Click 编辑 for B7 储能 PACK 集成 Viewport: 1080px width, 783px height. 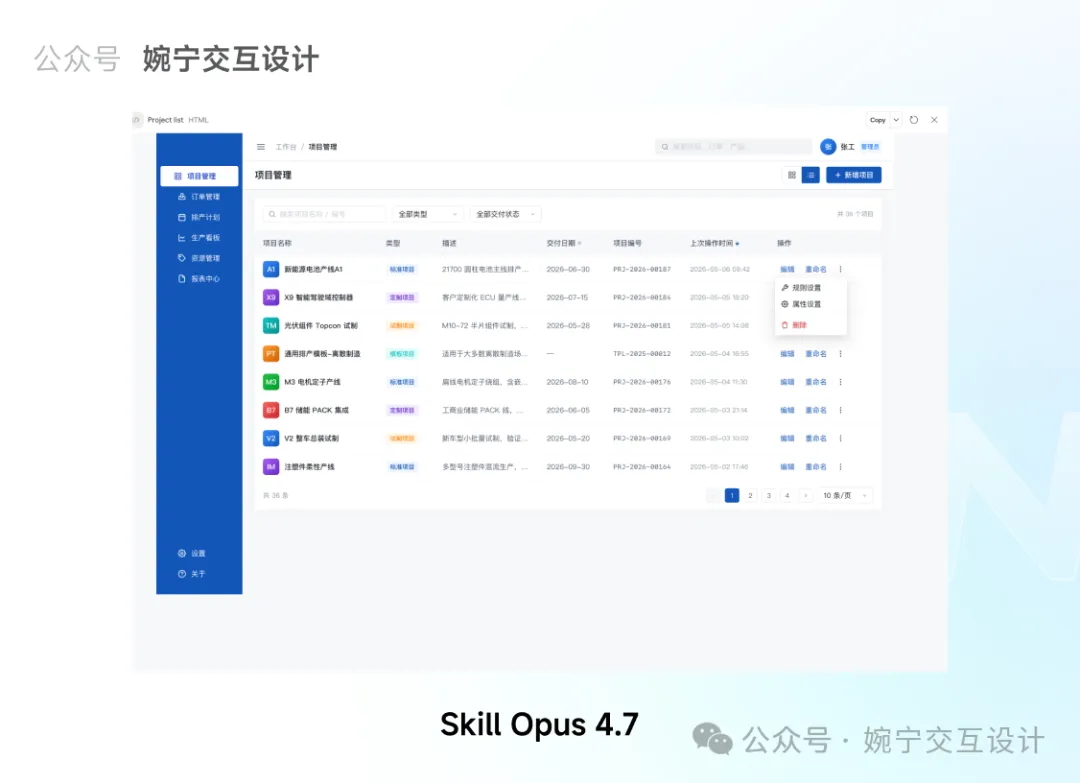pos(787,410)
